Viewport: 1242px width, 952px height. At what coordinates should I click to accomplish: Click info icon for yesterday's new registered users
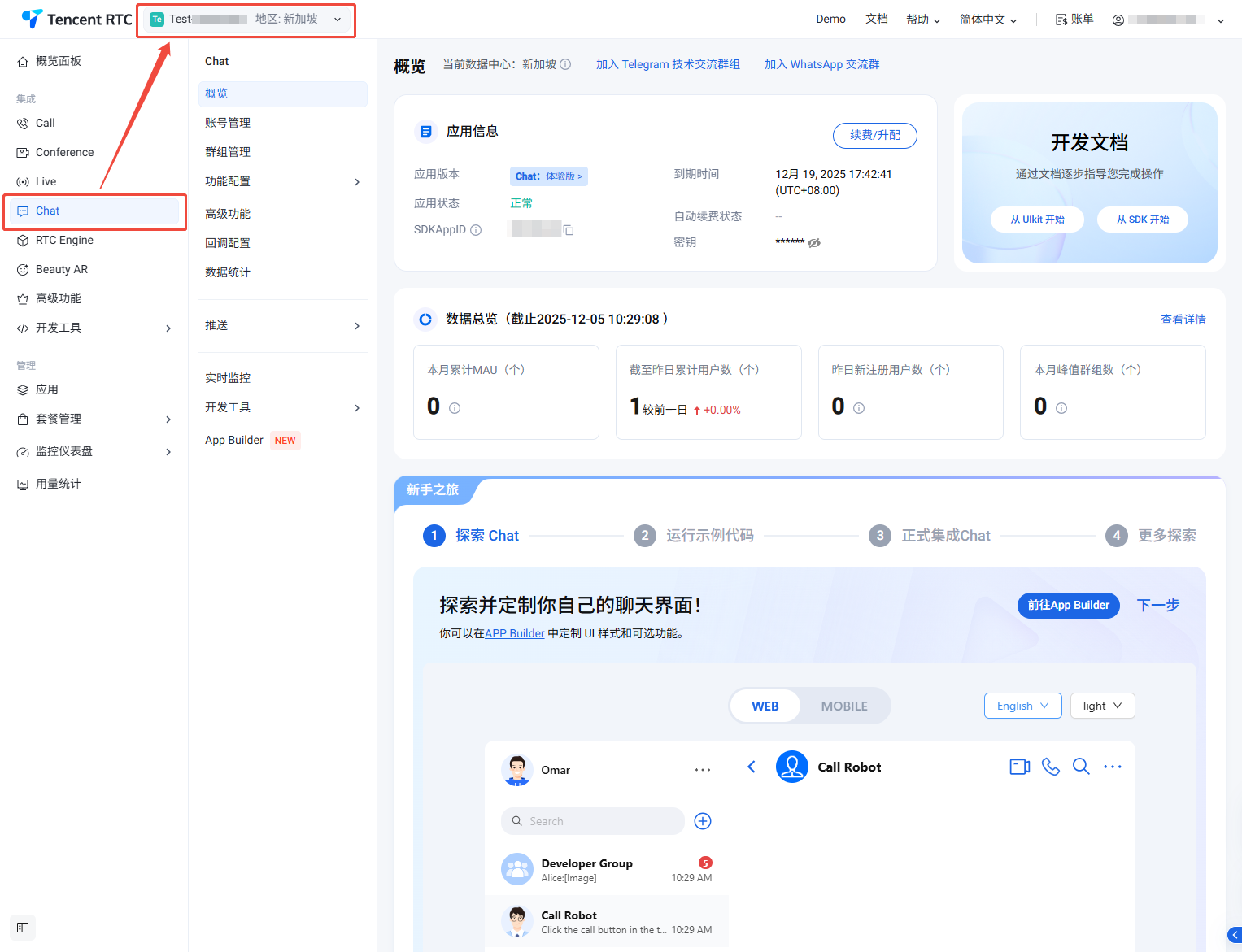point(859,408)
